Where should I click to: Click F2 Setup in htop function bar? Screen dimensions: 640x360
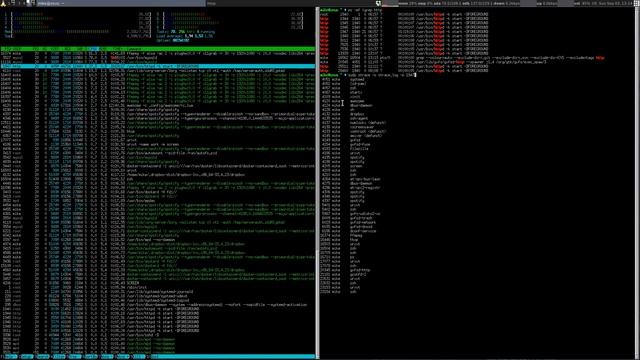coord(25,357)
